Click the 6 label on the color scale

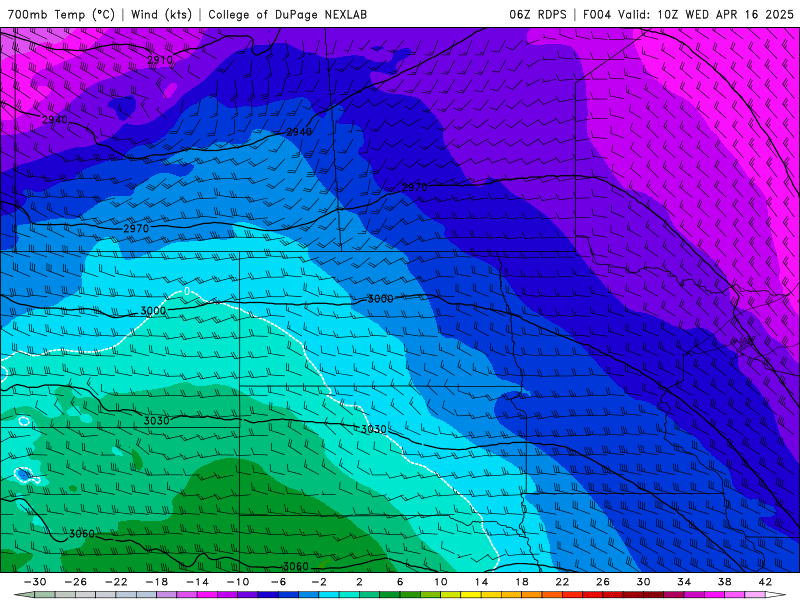pyautogui.click(x=400, y=582)
